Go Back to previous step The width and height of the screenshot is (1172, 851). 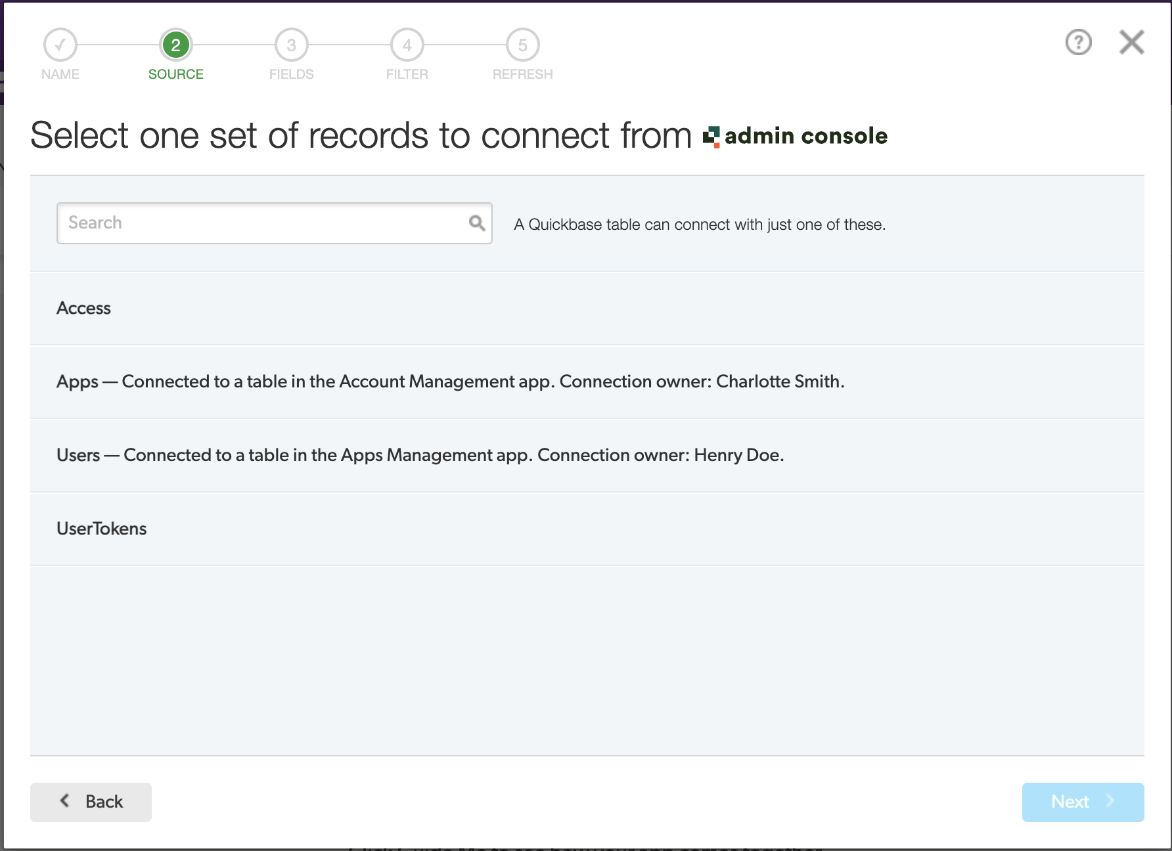90,802
